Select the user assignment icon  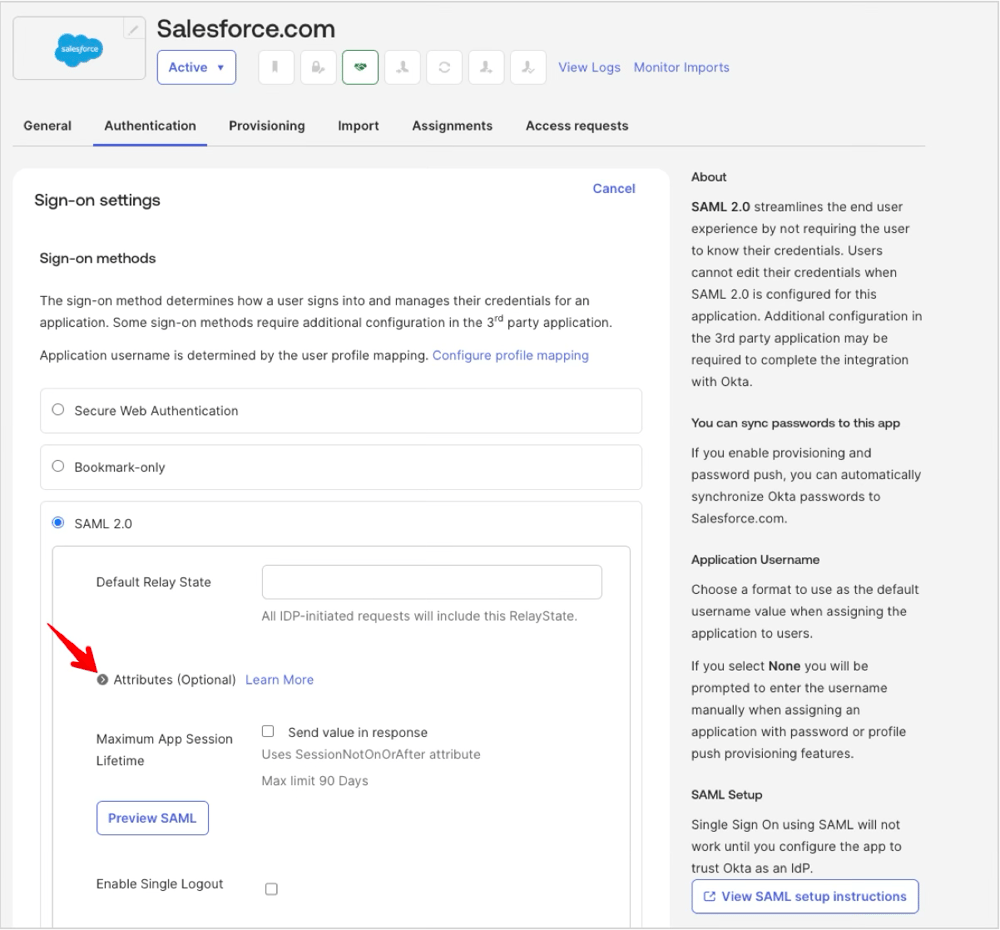402,67
